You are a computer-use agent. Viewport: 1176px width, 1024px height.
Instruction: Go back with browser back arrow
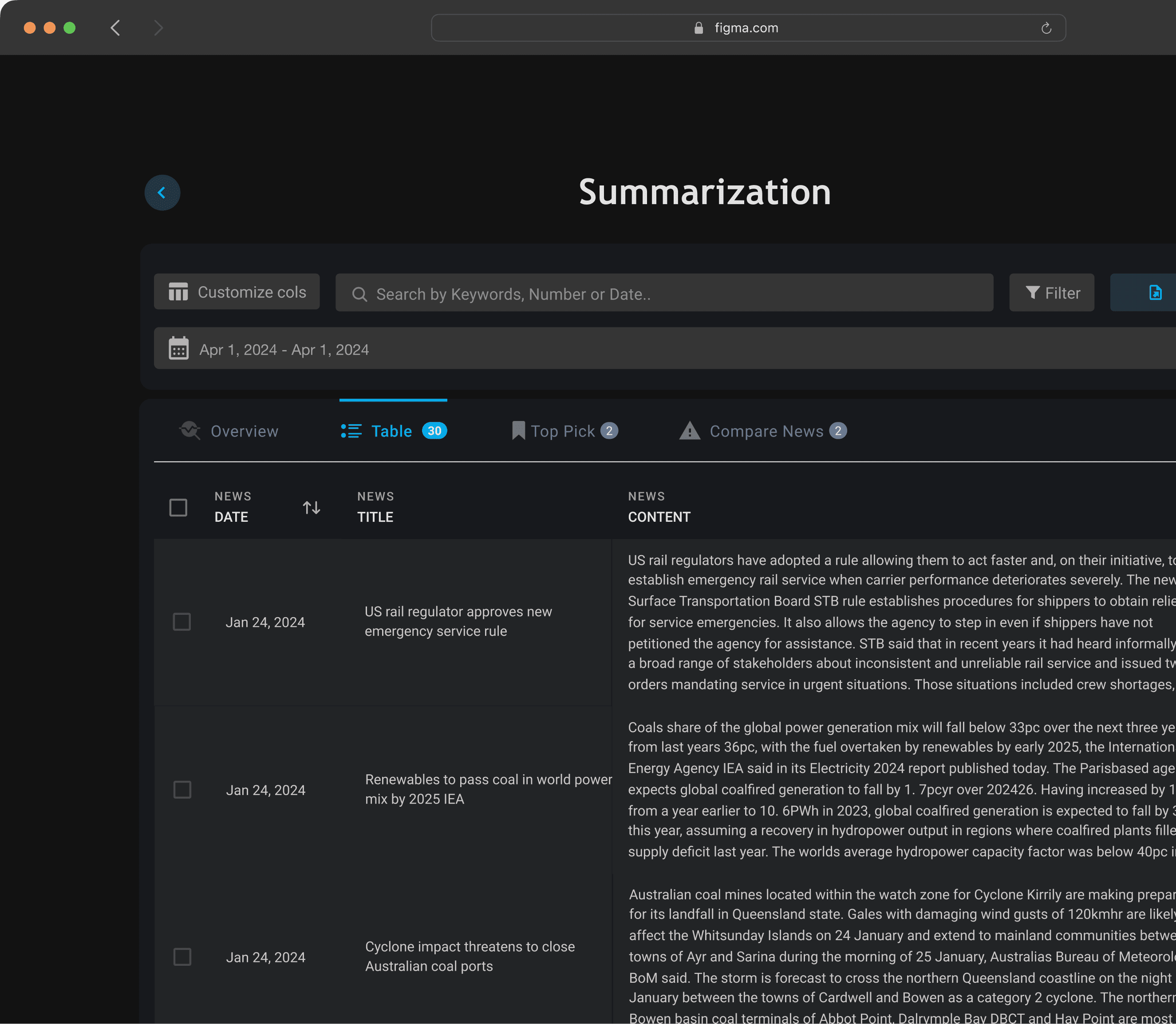click(115, 28)
